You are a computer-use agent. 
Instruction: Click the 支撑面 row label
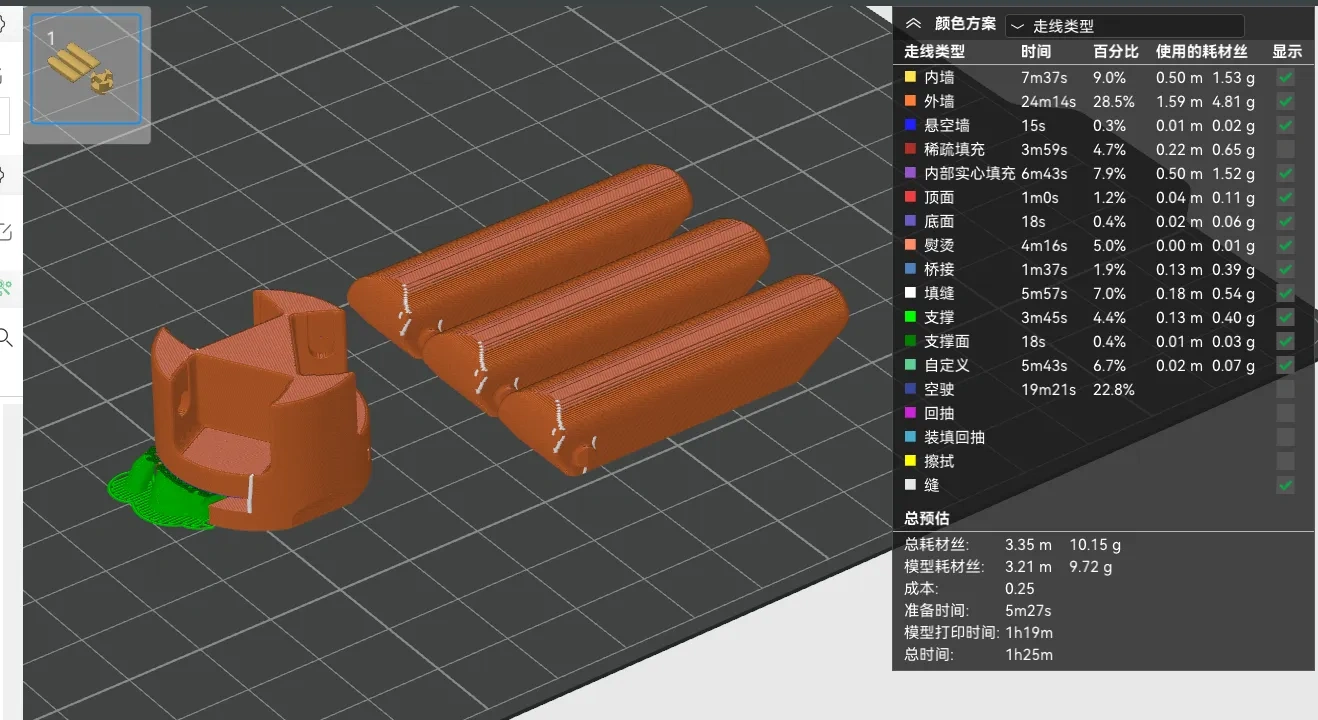coord(947,341)
